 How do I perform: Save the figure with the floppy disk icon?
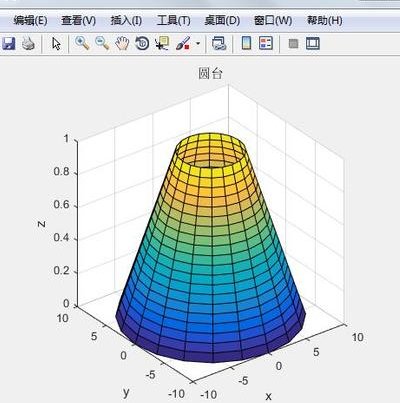click(x=9, y=43)
